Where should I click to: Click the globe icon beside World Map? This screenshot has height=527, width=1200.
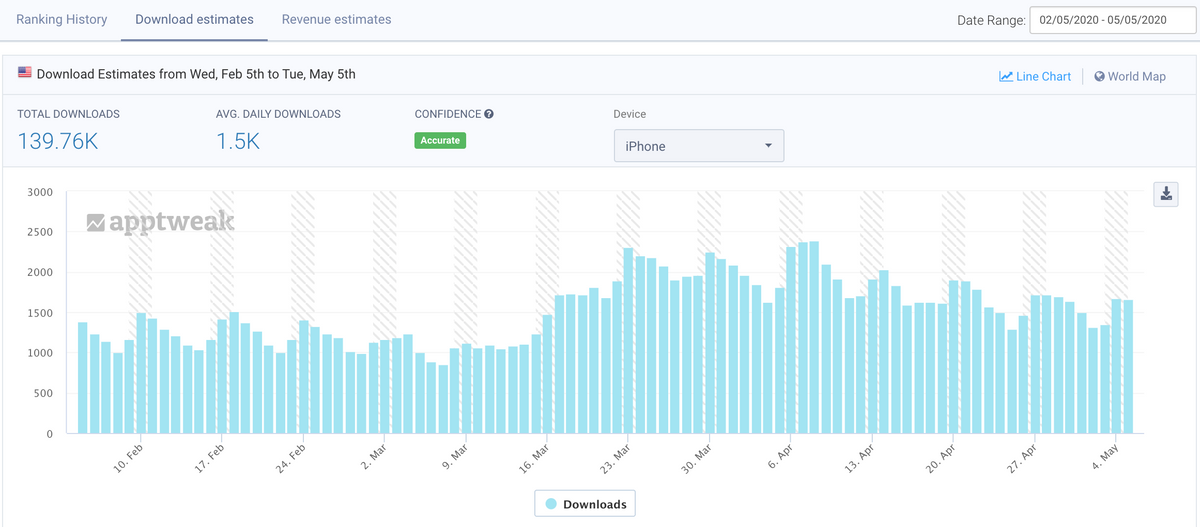[x=1100, y=76]
